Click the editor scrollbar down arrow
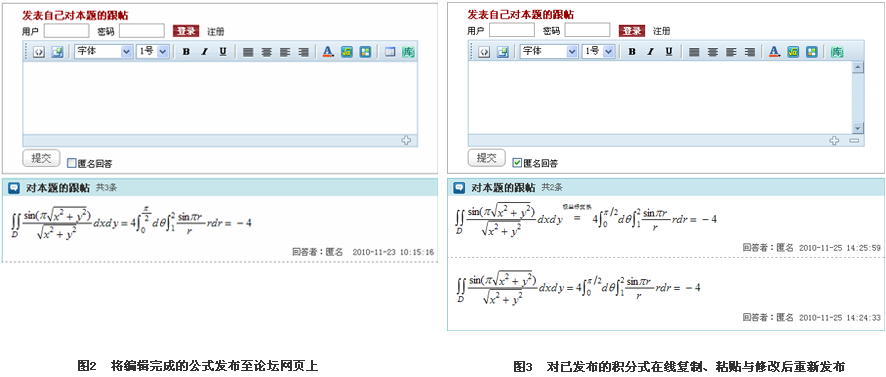Viewport: 886px width, 377px height. [x=858, y=128]
